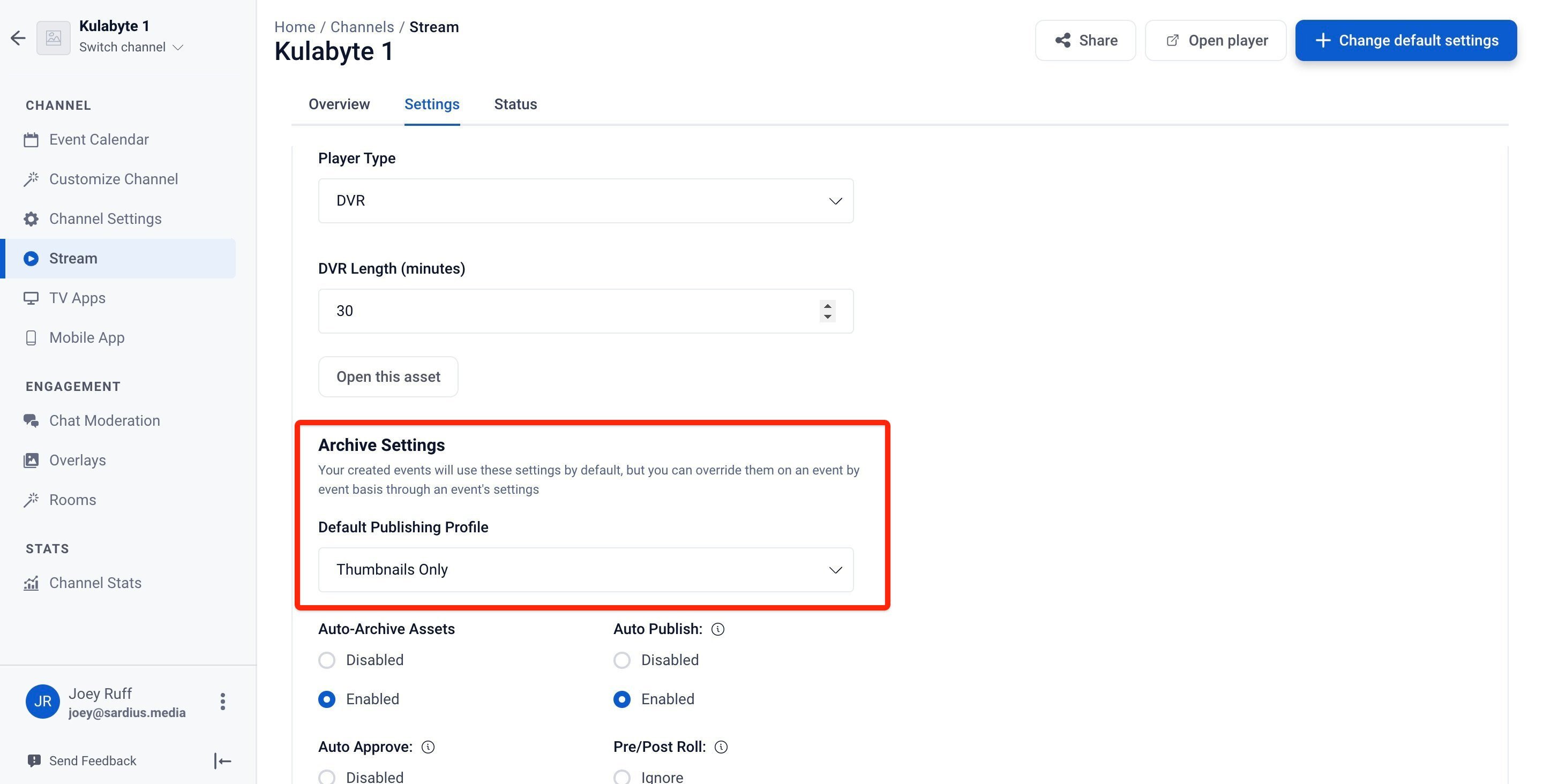Click the Chat Moderation bubble icon

(x=31, y=420)
